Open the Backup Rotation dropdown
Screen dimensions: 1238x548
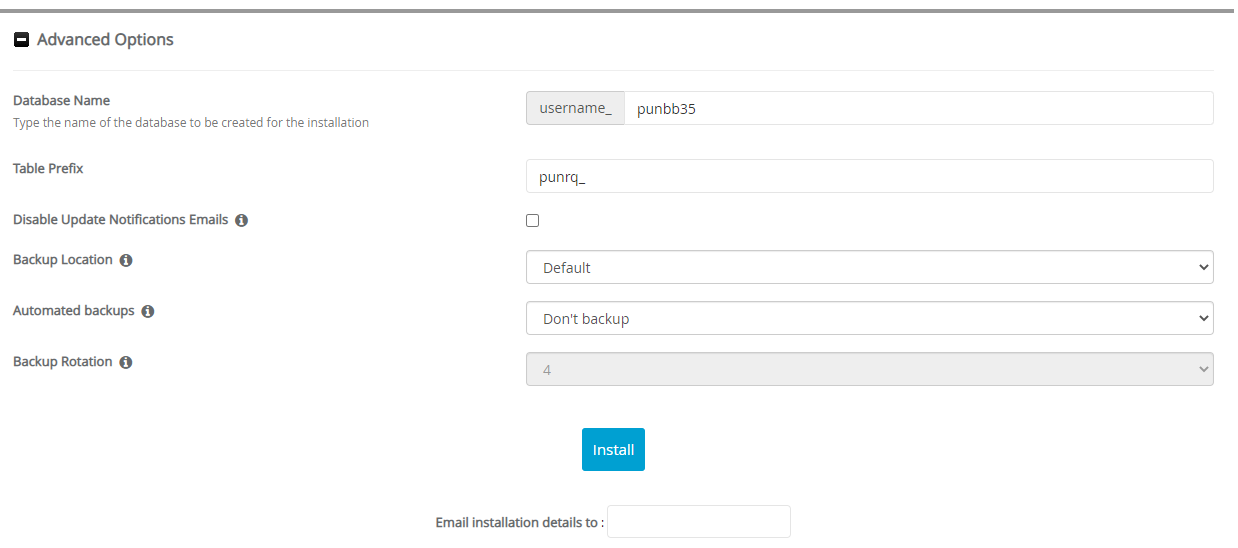point(869,369)
